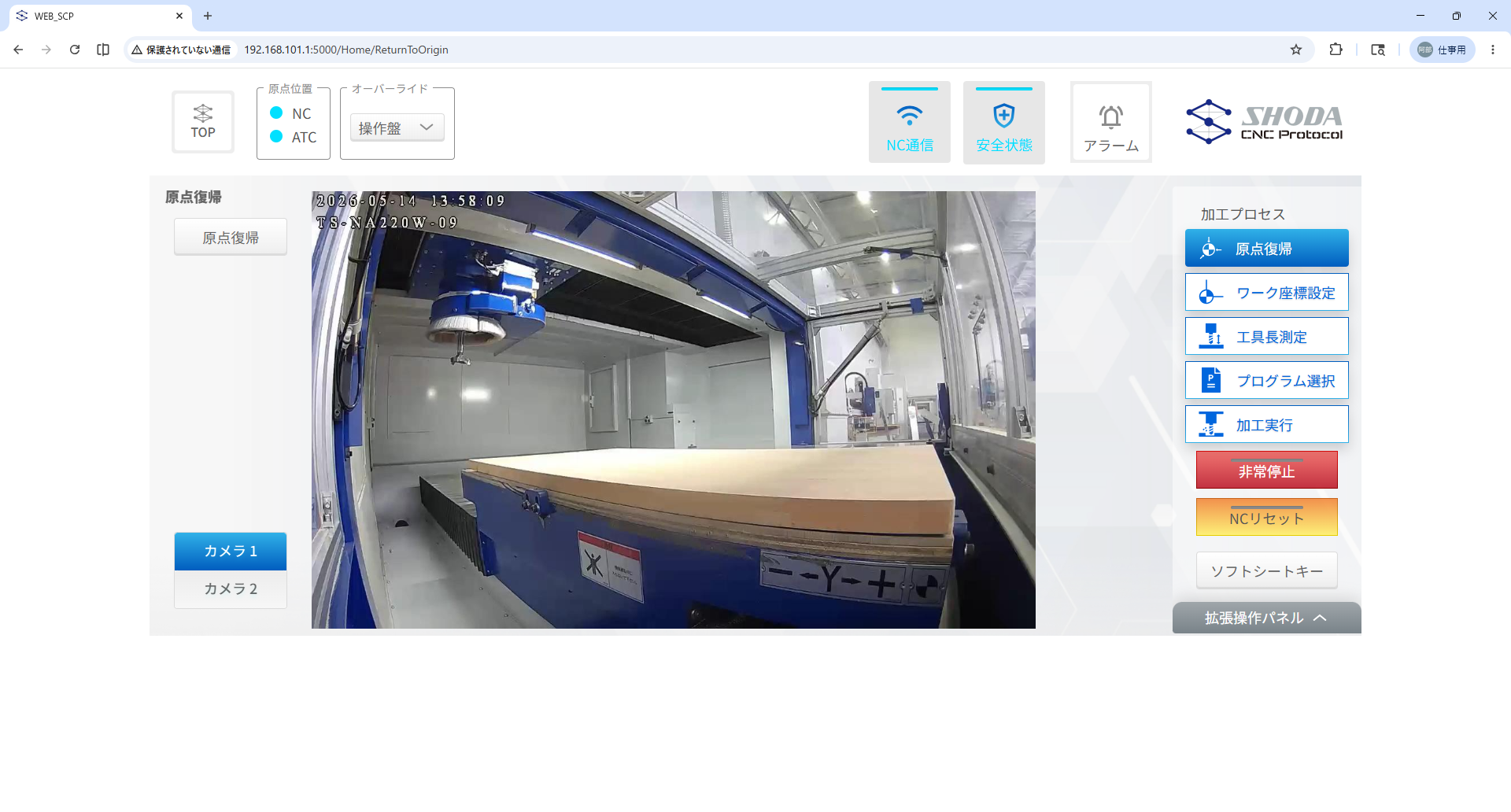The width and height of the screenshot is (1511, 812).
Task: Click the left 原点復帰 execute button
Action: click(x=231, y=237)
